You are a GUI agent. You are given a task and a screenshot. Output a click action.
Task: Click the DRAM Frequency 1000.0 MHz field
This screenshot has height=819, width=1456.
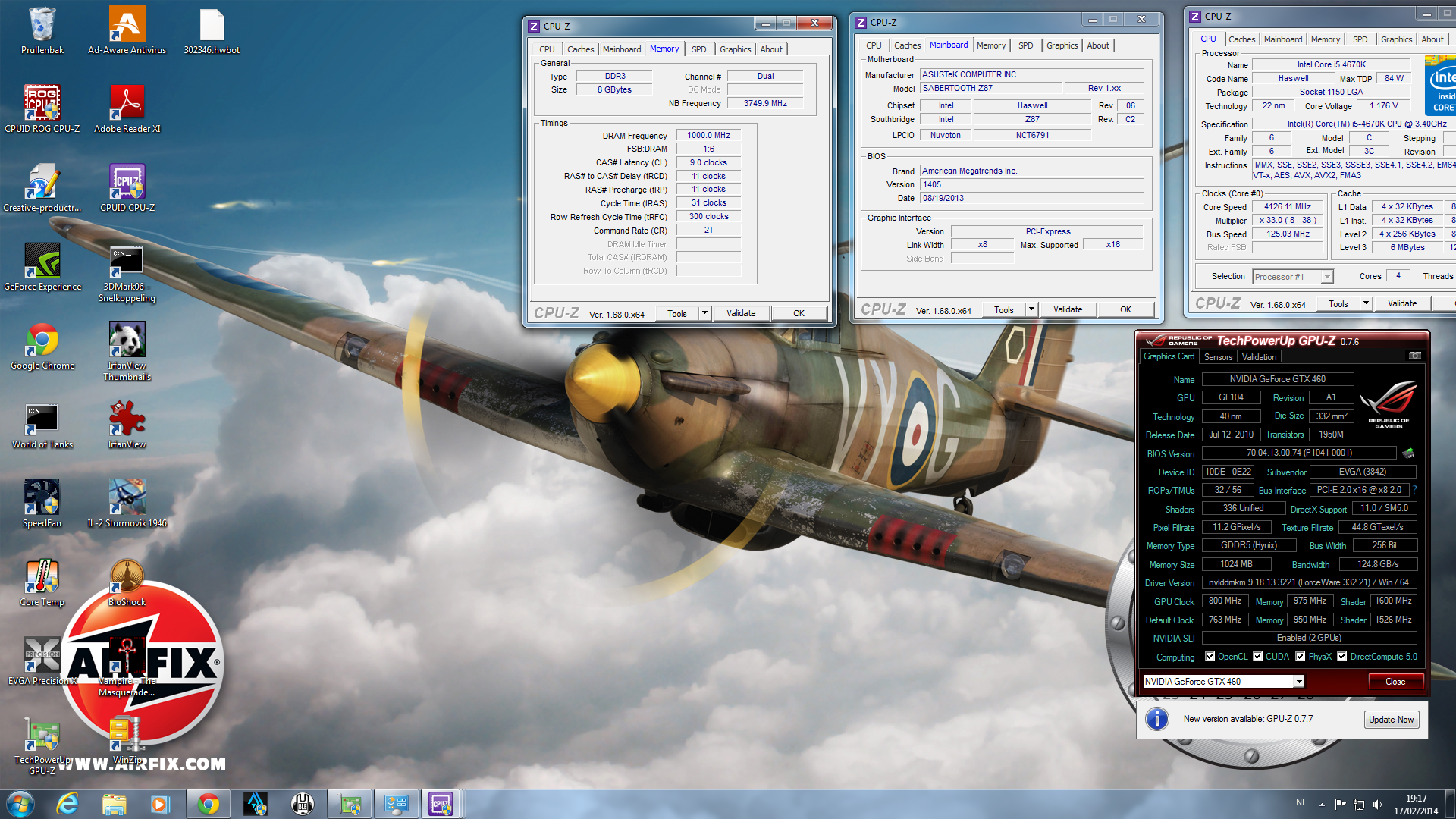point(708,136)
